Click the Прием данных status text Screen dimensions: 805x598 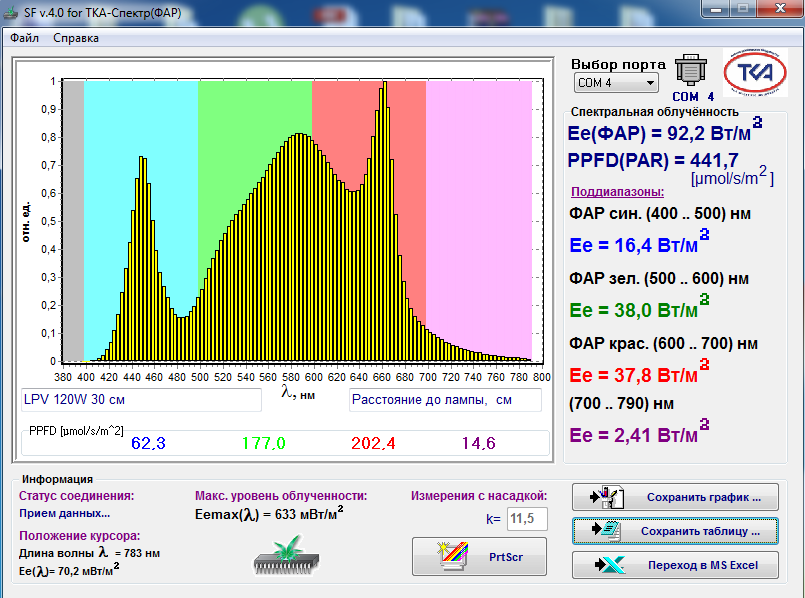pos(64,513)
